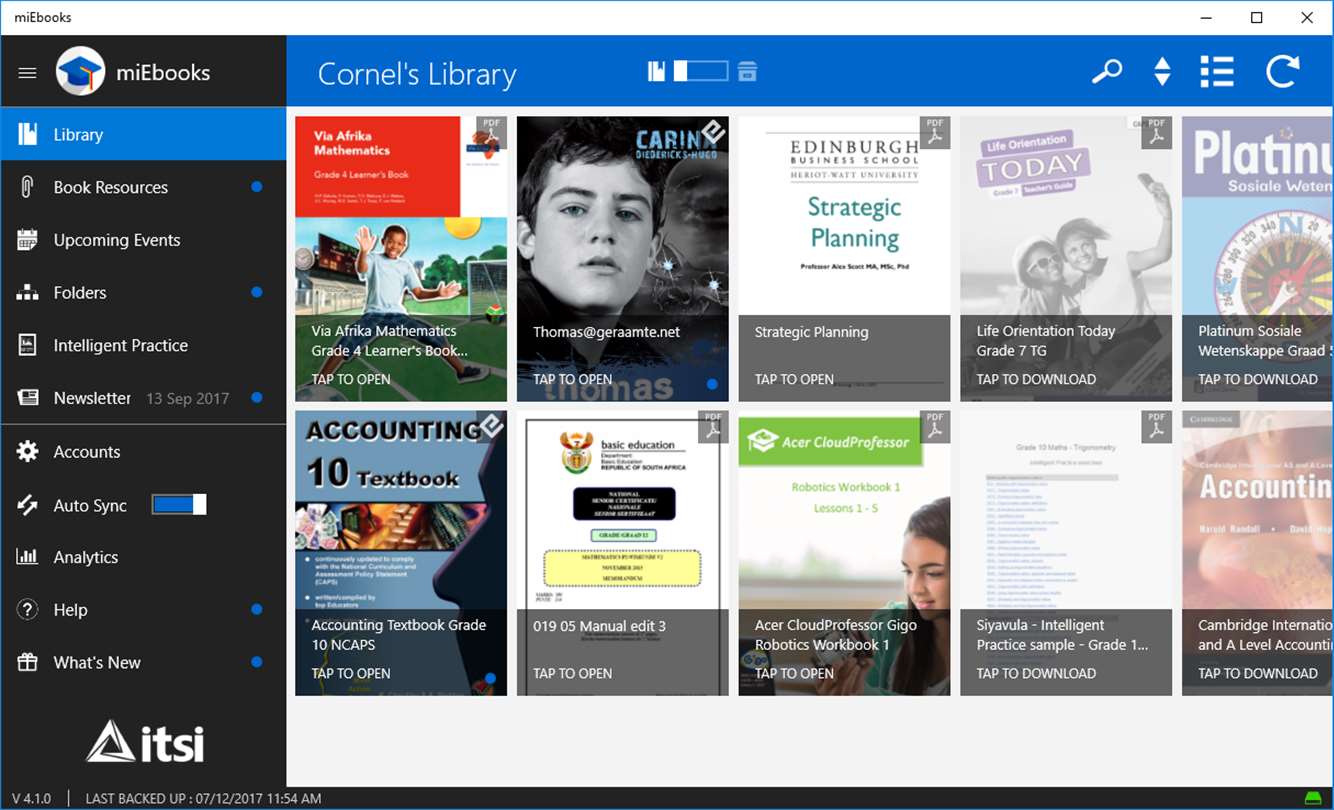Tap to download Life Orientation Today Grade 7
The width and height of the screenshot is (1334, 810).
(x=1066, y=259)
